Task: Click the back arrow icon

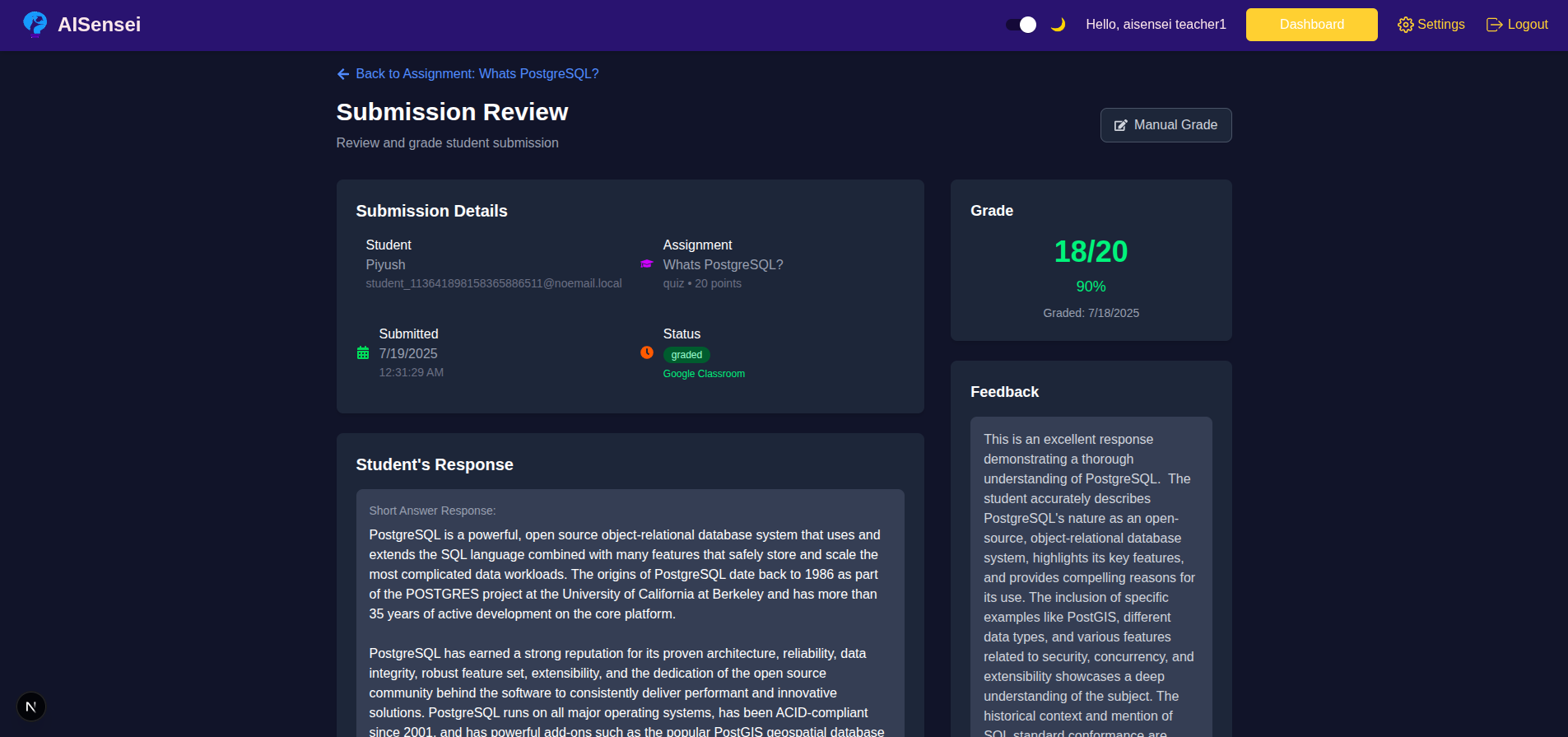Action: tap(343, 74)
